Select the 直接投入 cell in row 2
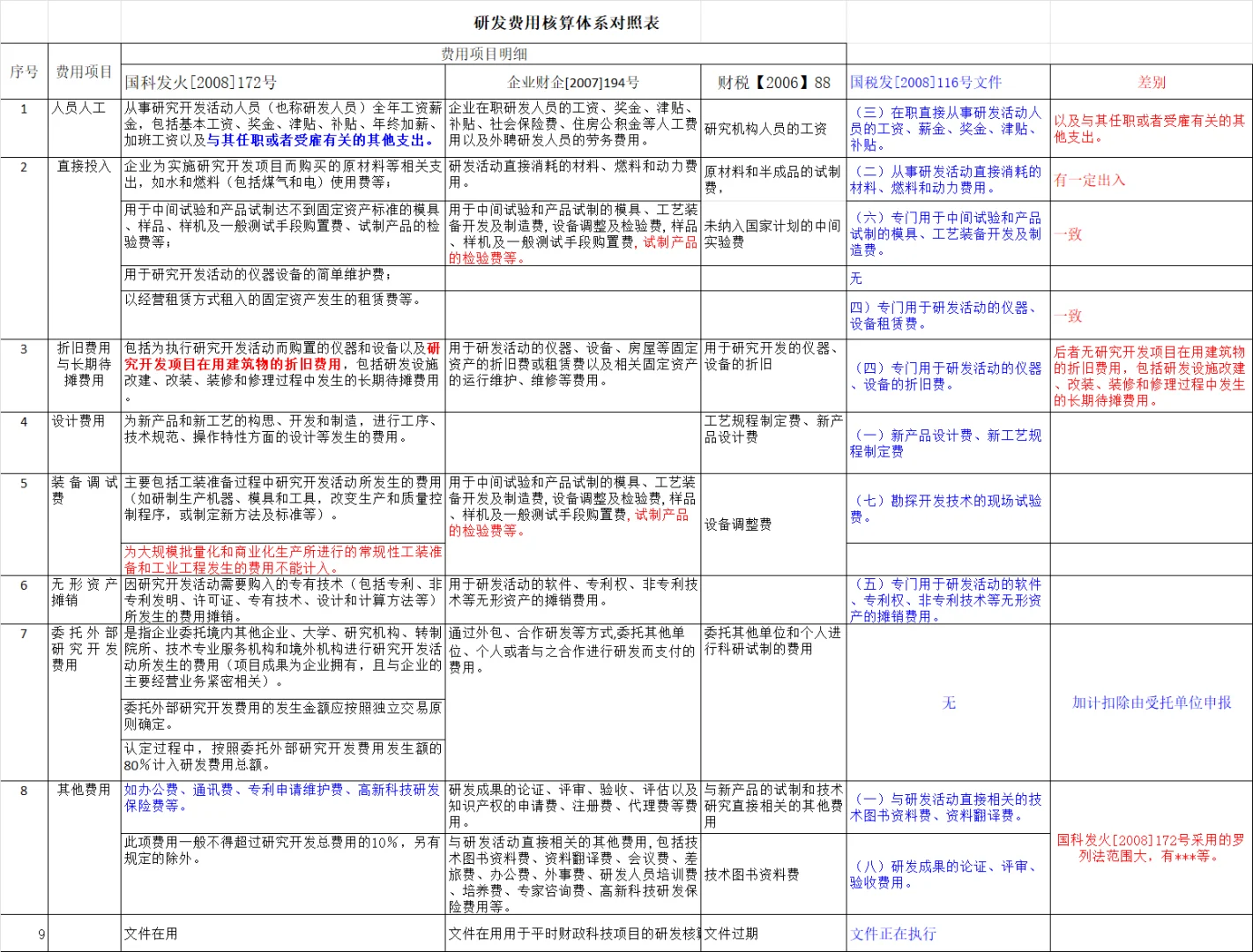Image resolution: width=1253 pixels, height=952 pixels. coord(84,165)
